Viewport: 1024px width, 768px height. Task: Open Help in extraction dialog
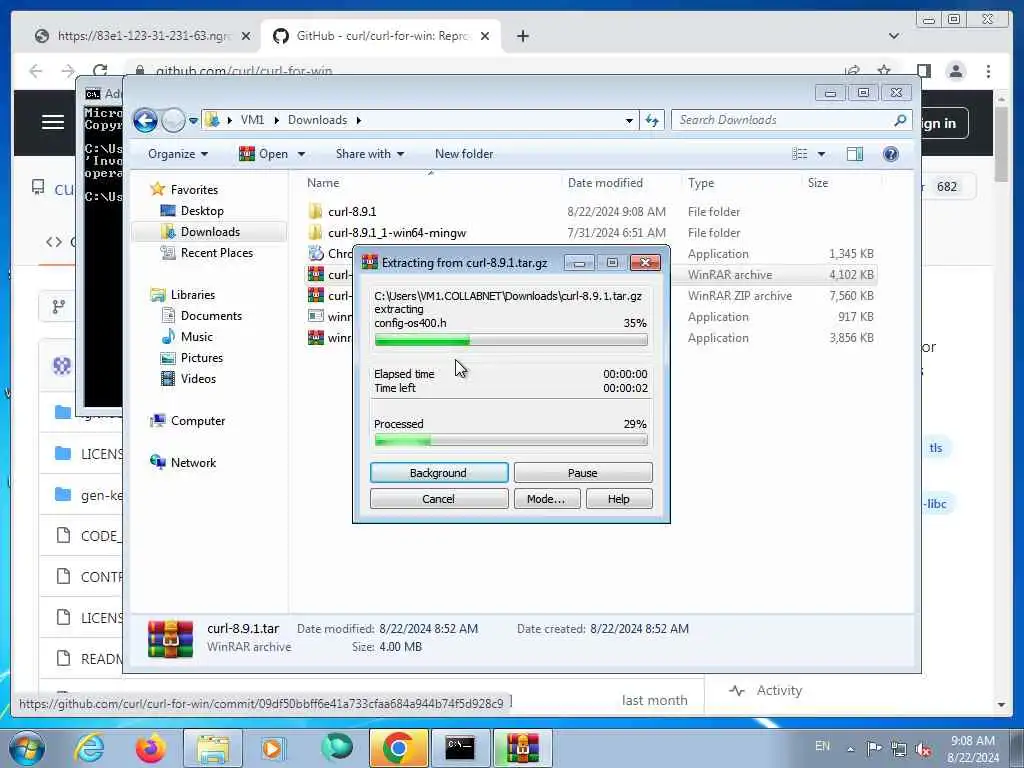point(618,499)
